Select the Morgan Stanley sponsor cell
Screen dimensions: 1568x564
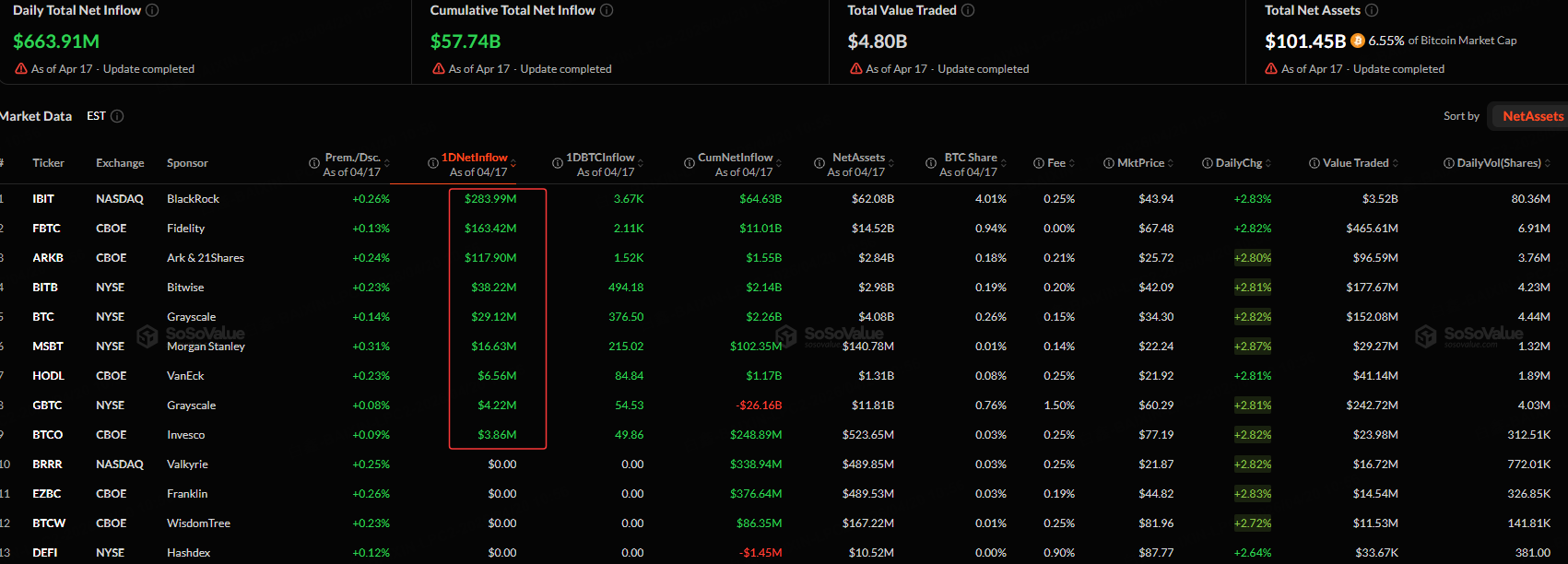206,347
